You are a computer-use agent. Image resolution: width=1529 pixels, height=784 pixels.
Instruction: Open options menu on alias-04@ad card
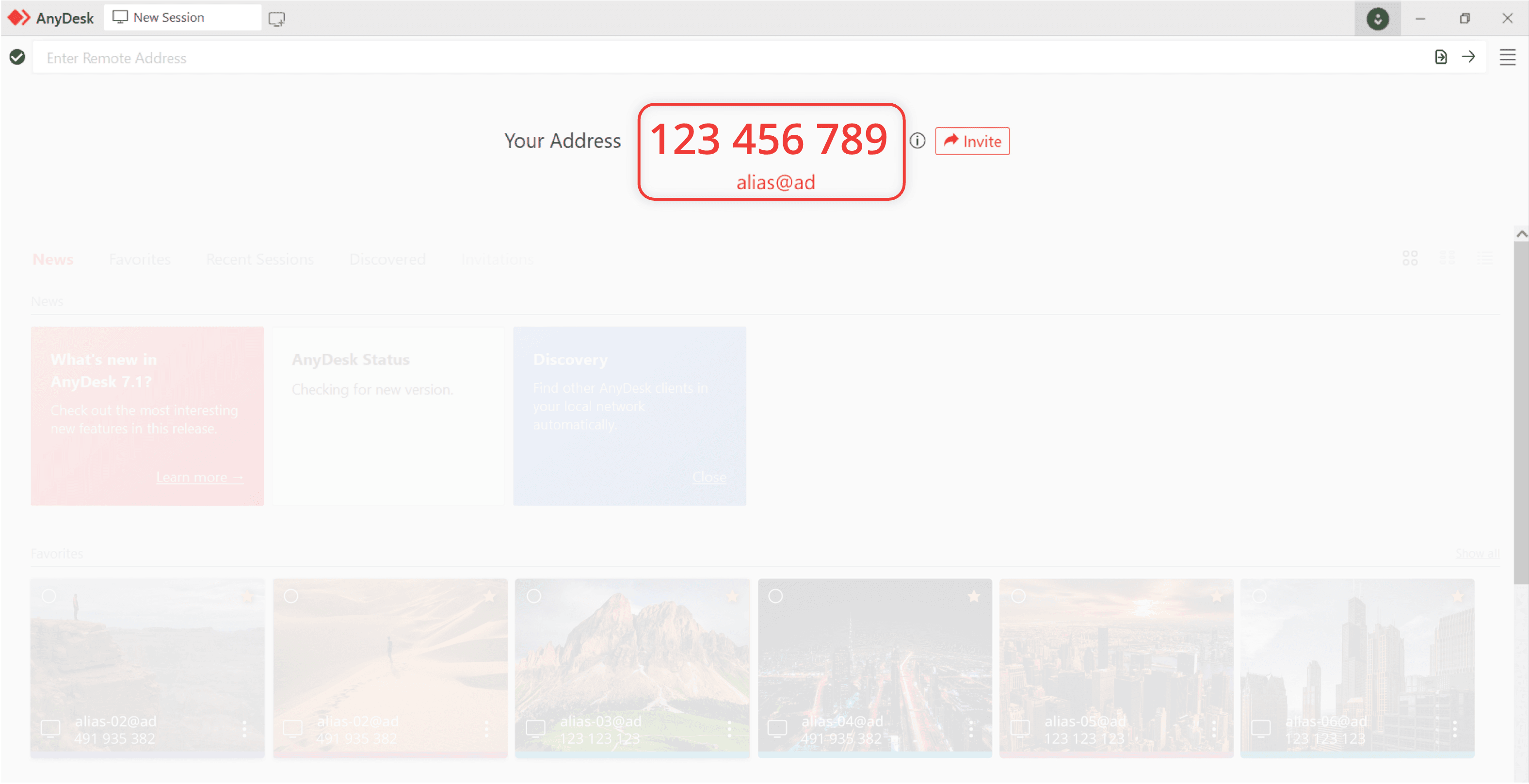(970, 729)
